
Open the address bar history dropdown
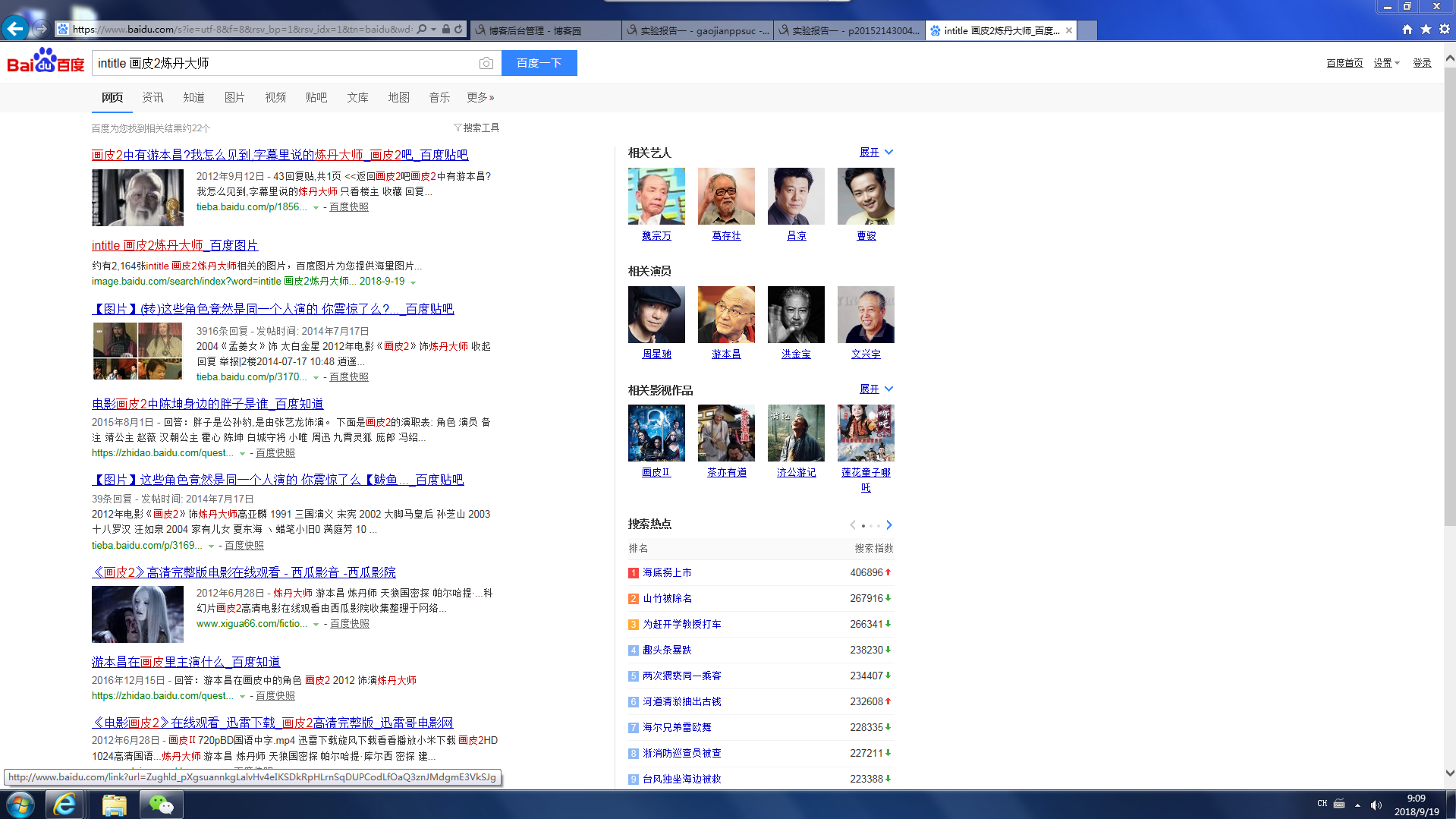(433, 30)
